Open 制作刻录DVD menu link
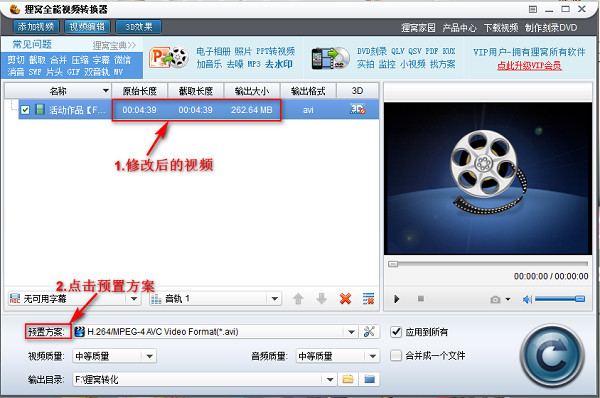600x398 pixels. 551,28
